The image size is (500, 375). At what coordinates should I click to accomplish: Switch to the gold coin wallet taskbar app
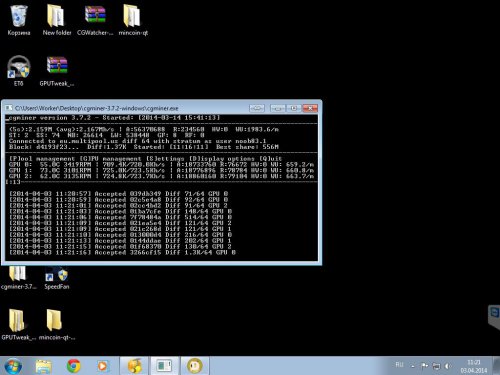135,366
